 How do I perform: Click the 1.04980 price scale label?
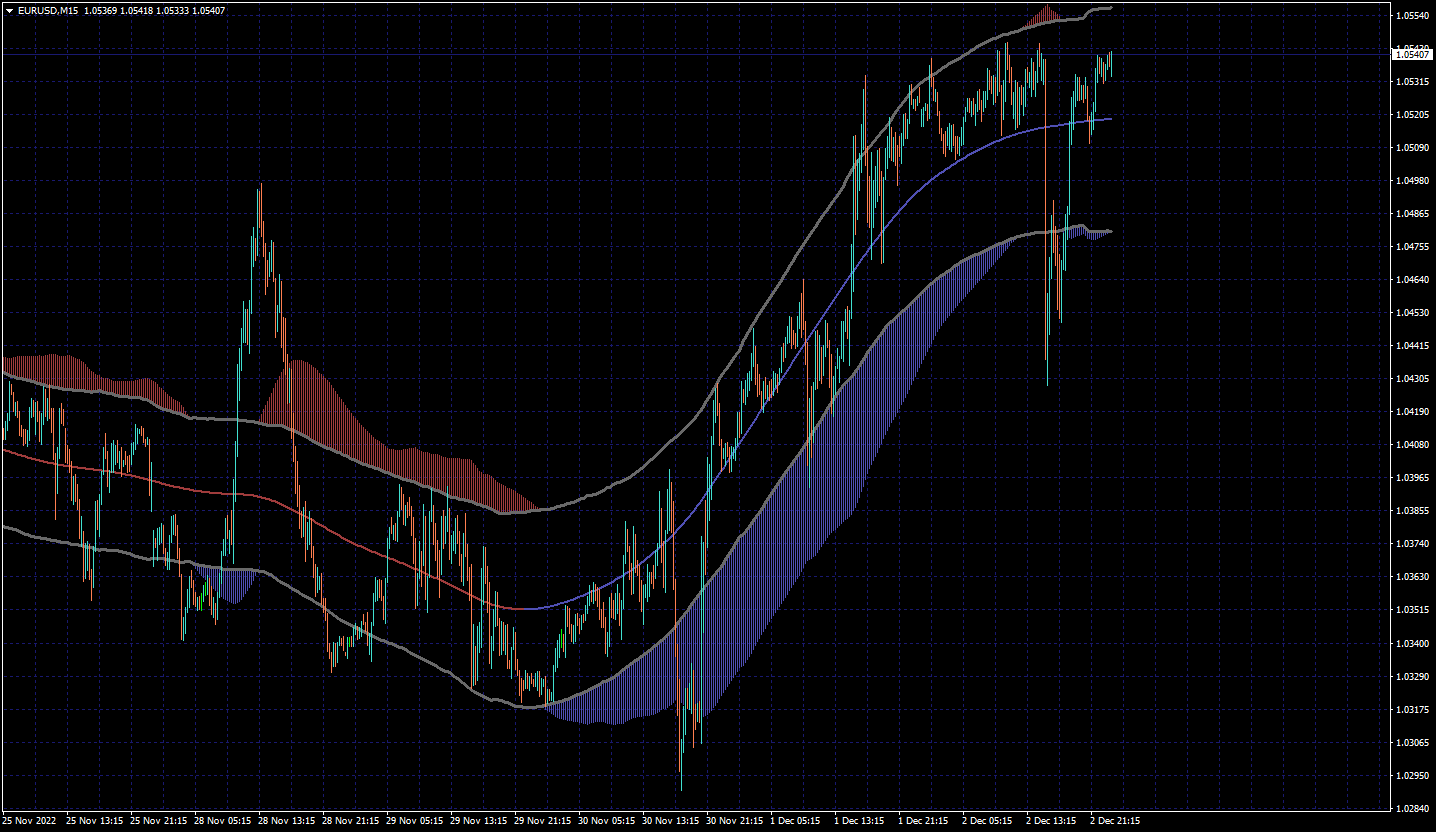[x=1412, y=181]
